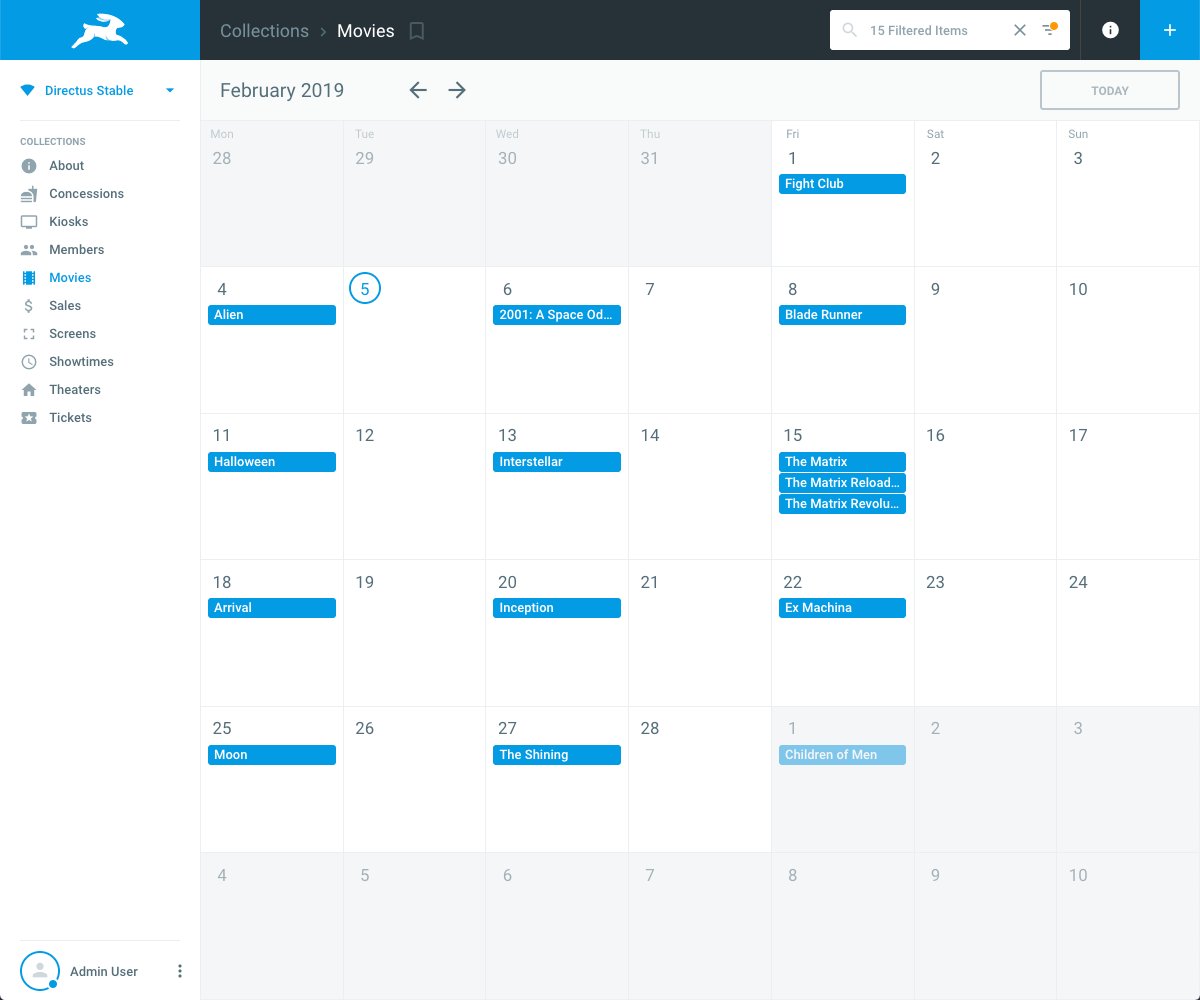
Task: Click the Directus Stable diamond icon
Action: click(x=27, y=91)
